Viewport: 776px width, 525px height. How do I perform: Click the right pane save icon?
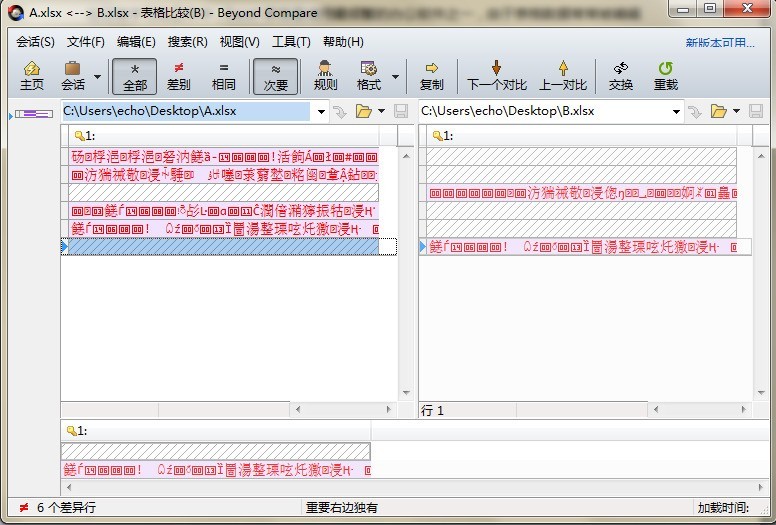tap(756, 111)
